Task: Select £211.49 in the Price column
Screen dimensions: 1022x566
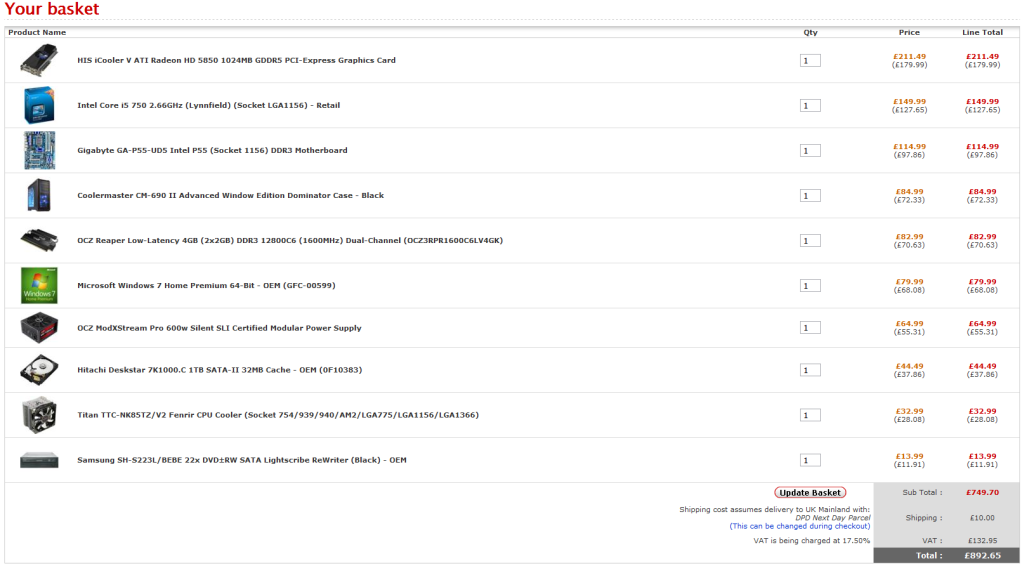Action: [x=909, y=57]
